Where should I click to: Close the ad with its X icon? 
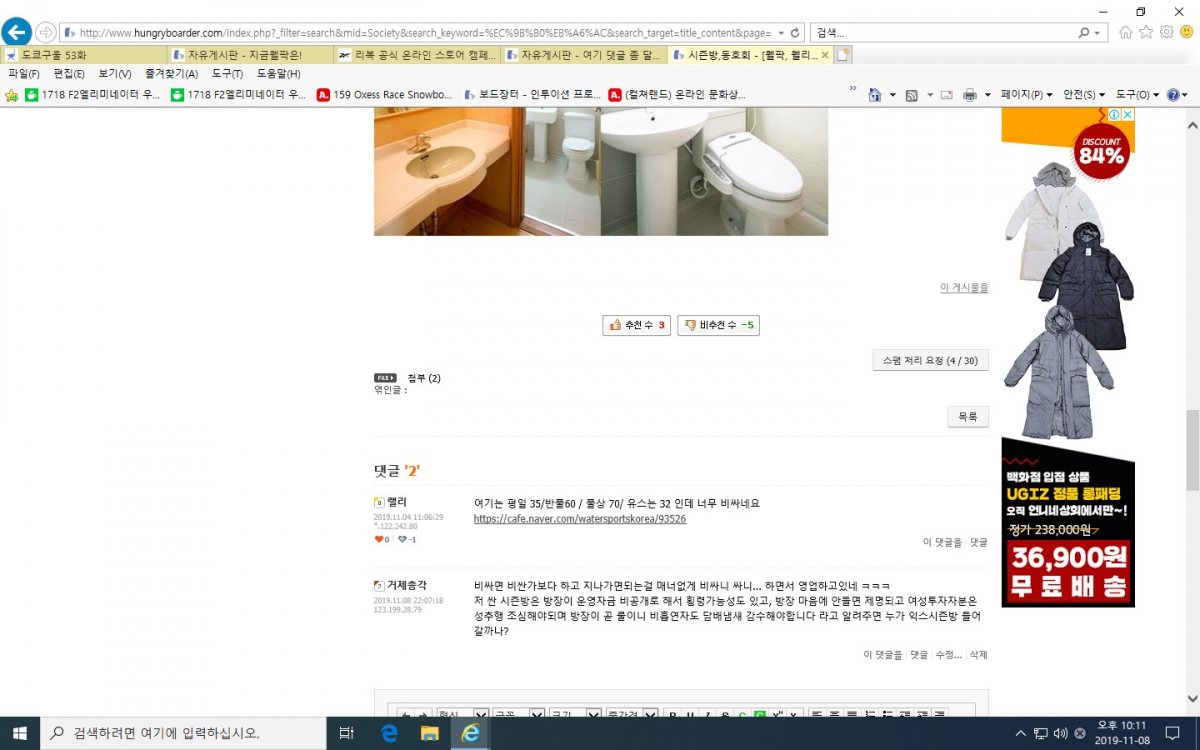[1127, 115]
